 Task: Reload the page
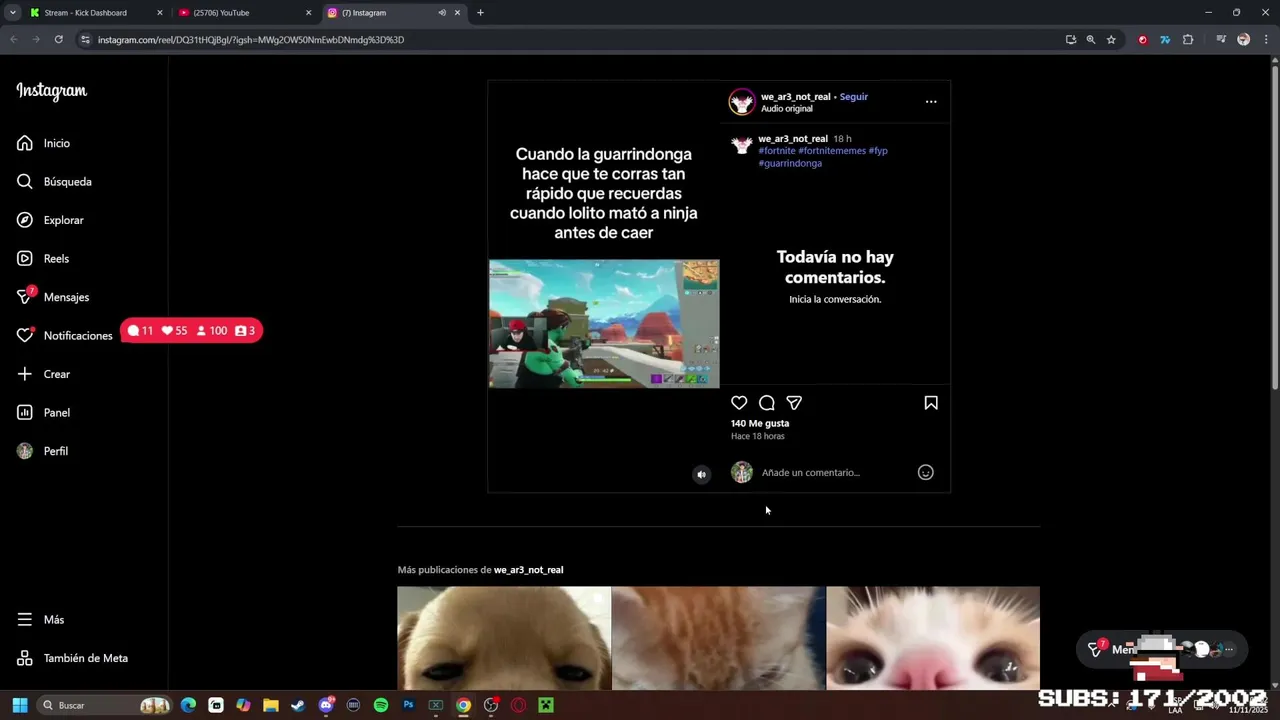(x=58, y=40)
